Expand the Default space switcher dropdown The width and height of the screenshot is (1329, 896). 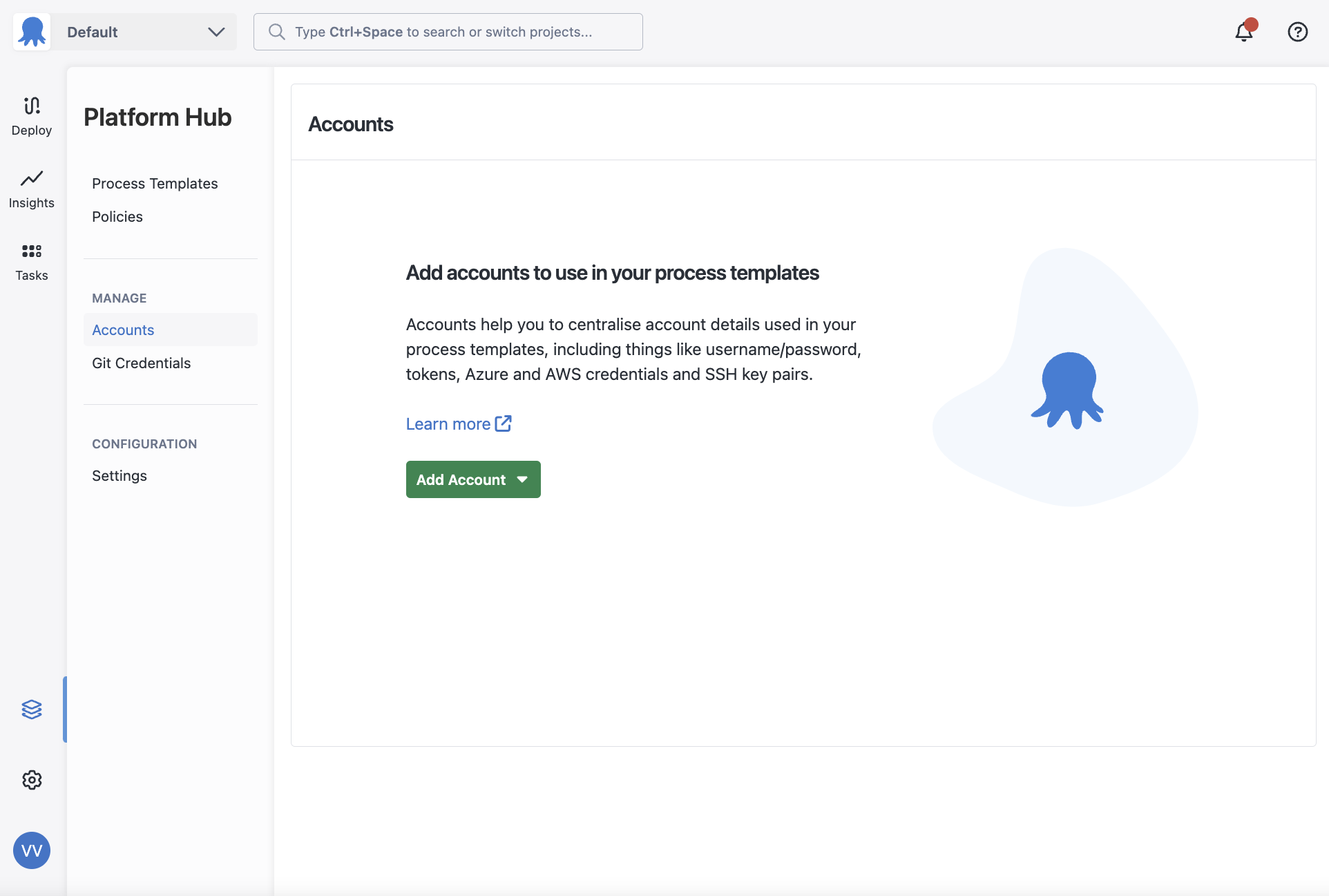[216, 32]
